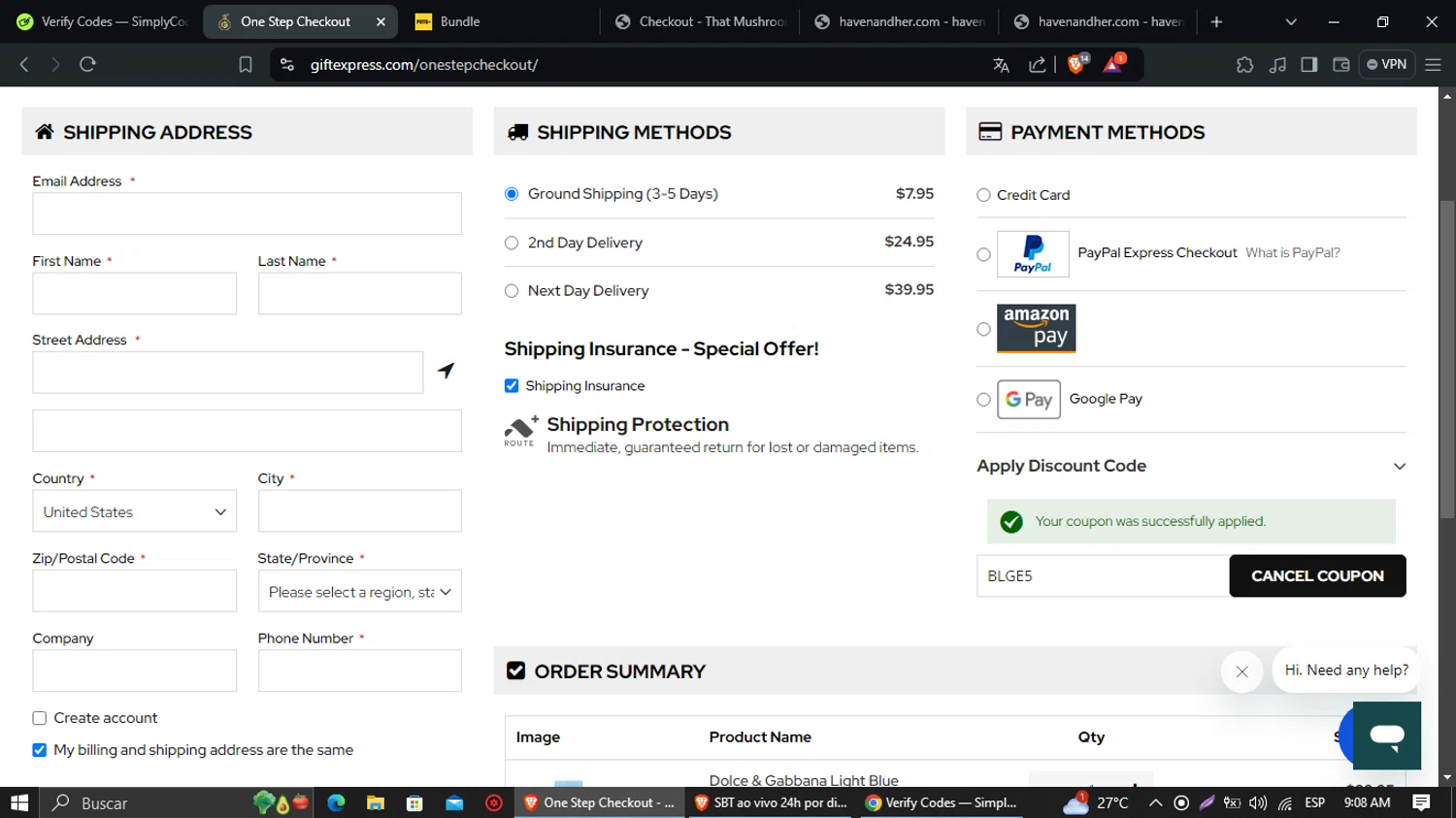Click the PayPal logo icon

point(1033,254)
